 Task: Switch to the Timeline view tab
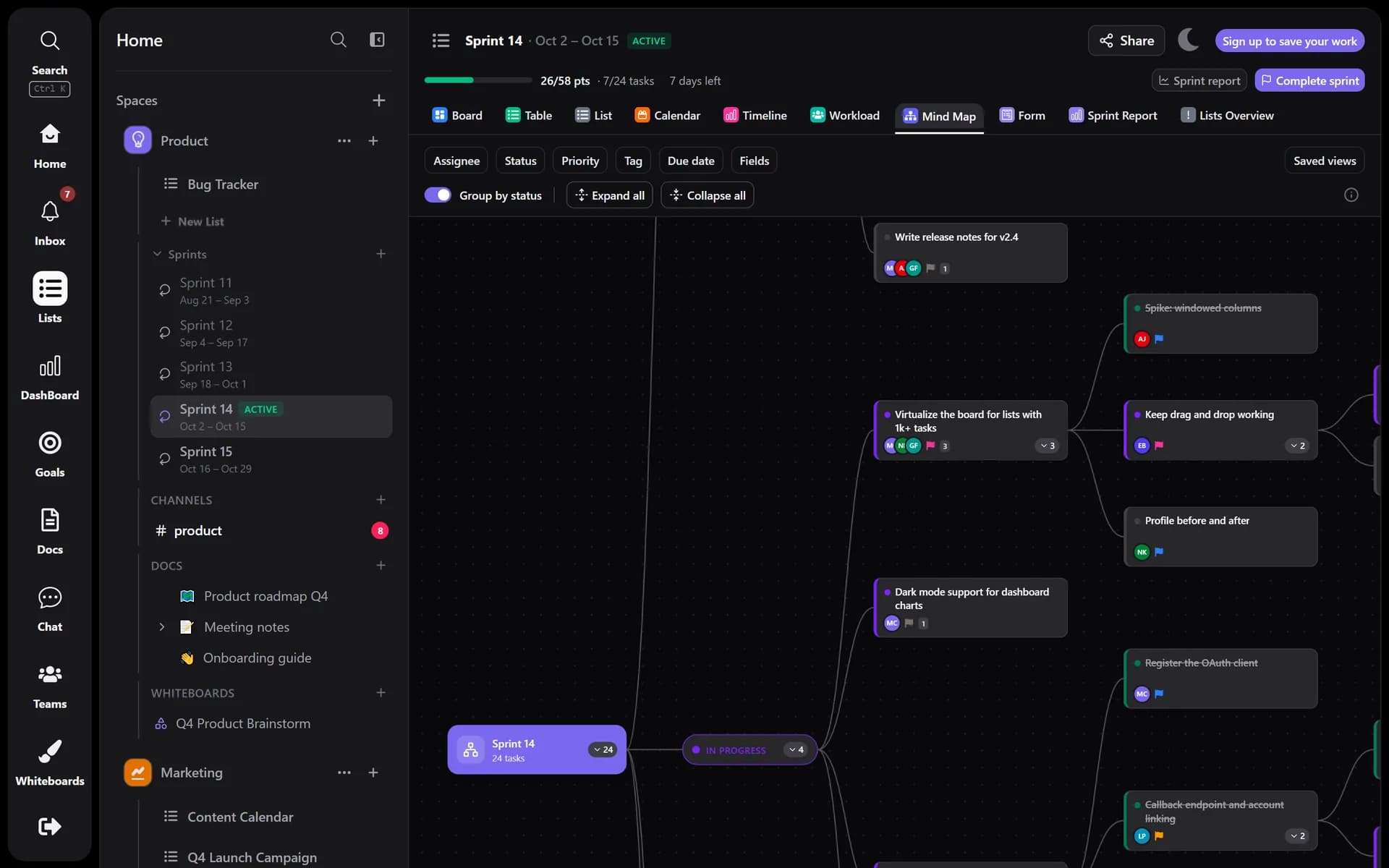click(x=755, y=116)
